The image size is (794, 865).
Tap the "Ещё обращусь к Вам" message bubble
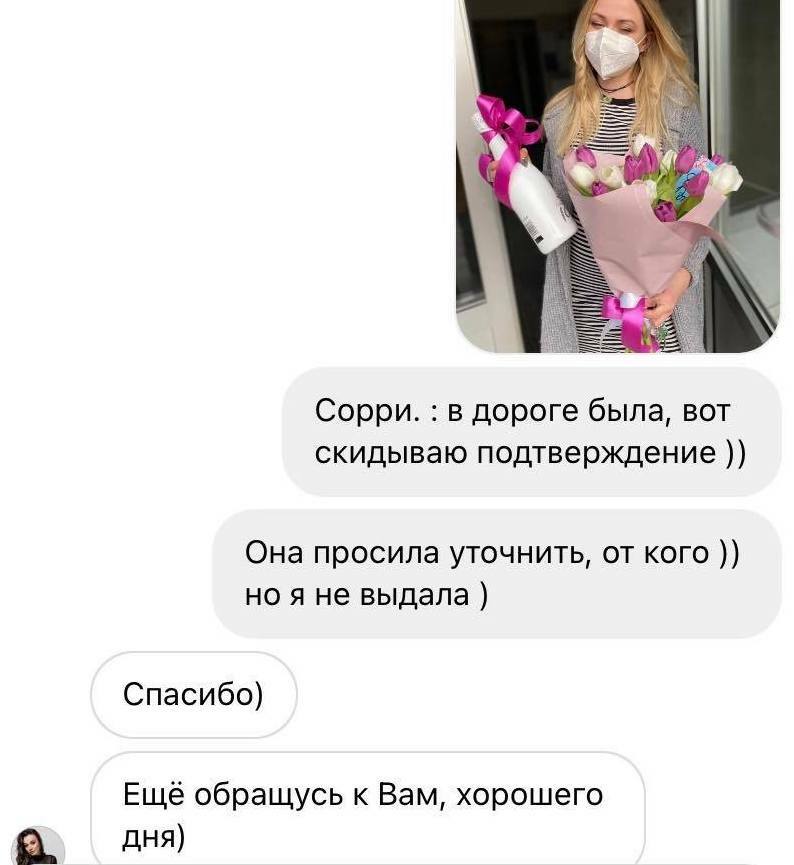click(367, 809)
